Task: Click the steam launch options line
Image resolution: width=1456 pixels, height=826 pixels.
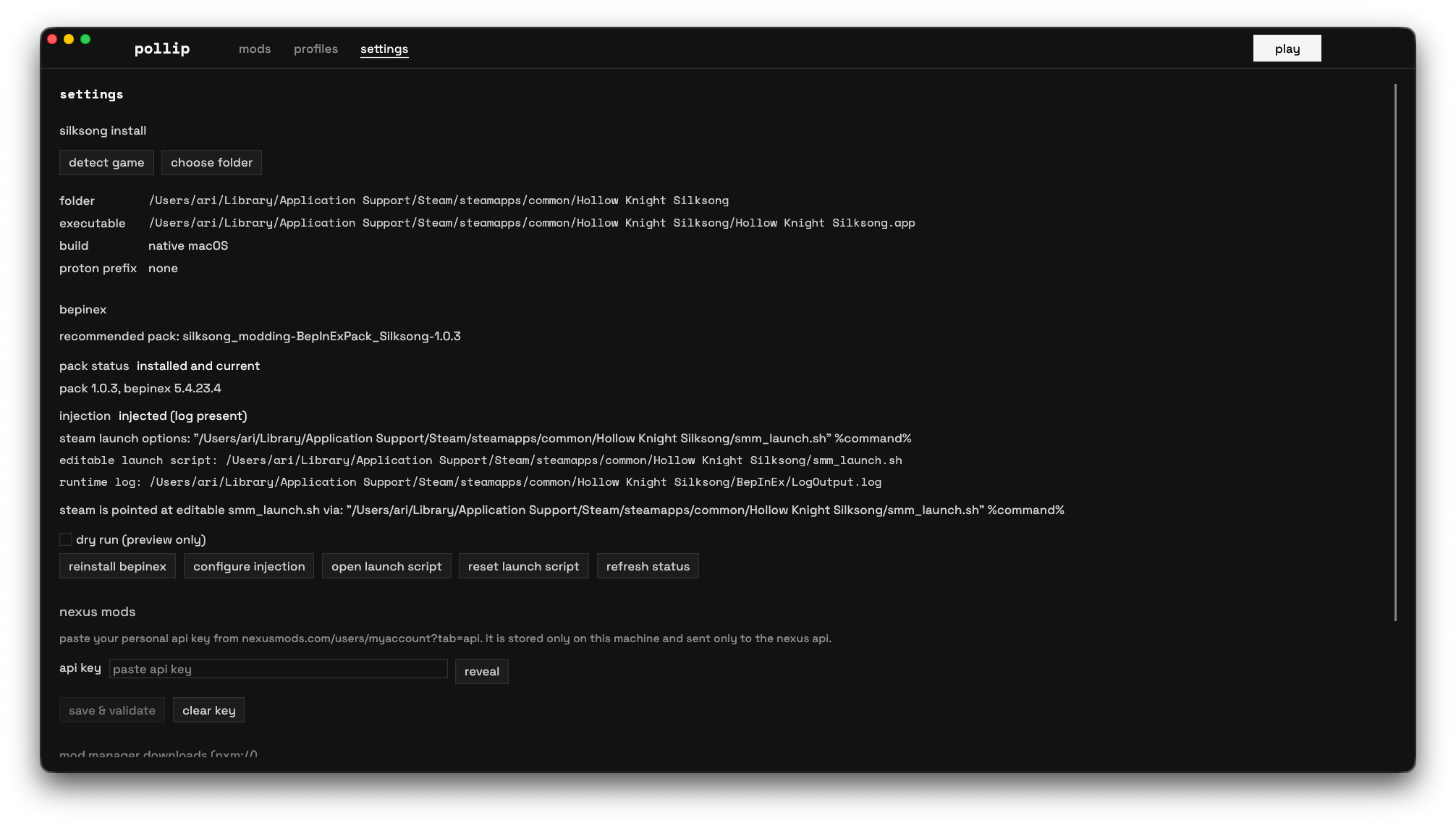Action: (486, 438)
